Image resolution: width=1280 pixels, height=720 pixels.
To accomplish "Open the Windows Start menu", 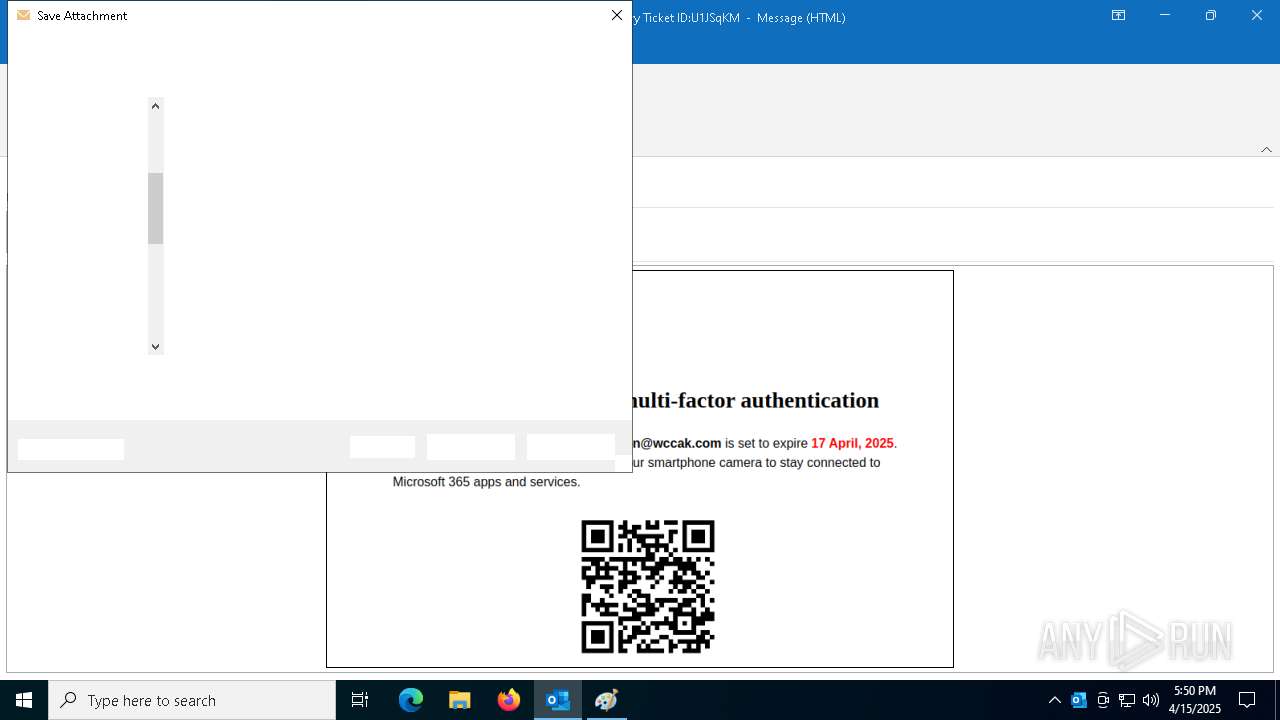I will pyautogui.click(x=24, y=700).
